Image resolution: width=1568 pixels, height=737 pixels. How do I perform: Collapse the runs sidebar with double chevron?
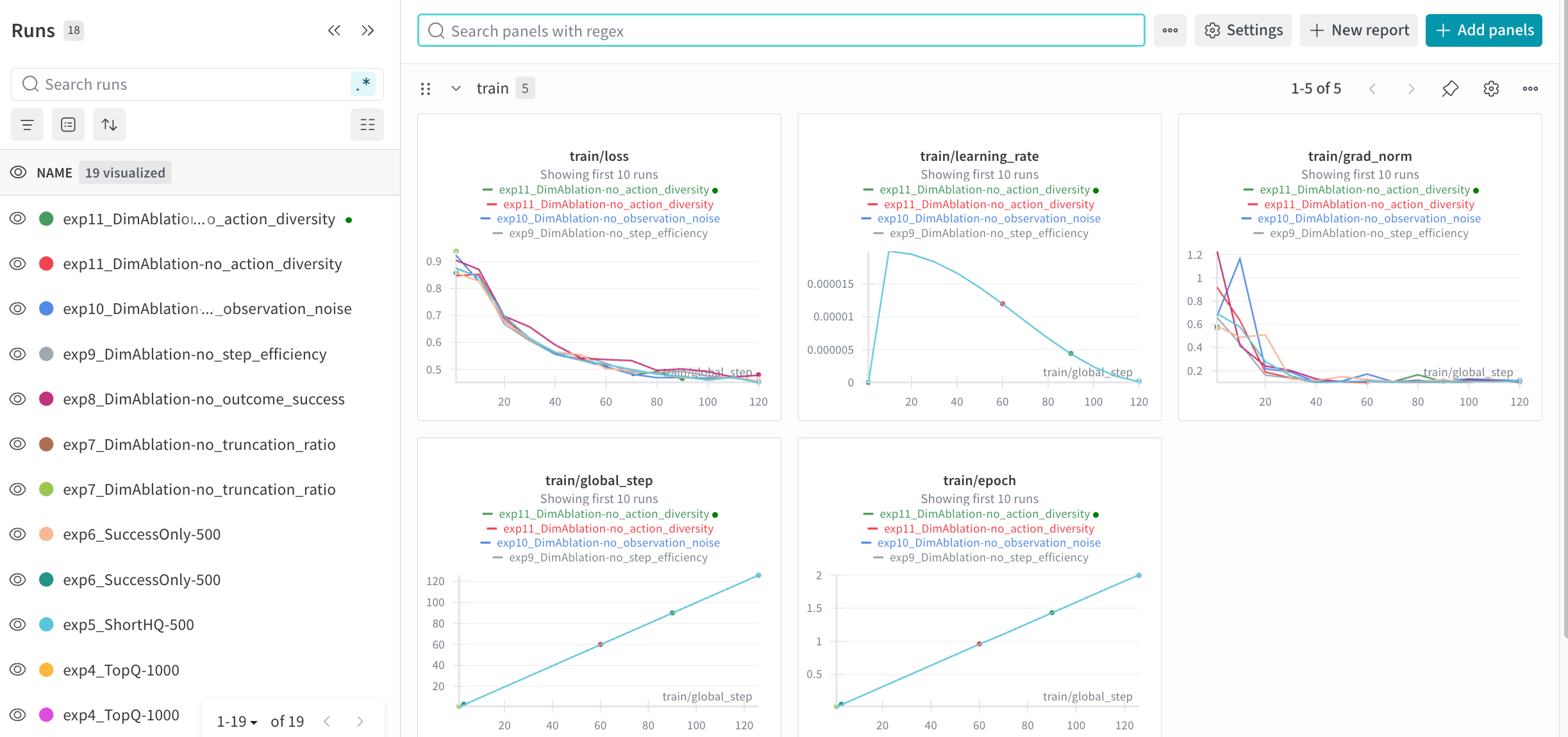point(334,31)
